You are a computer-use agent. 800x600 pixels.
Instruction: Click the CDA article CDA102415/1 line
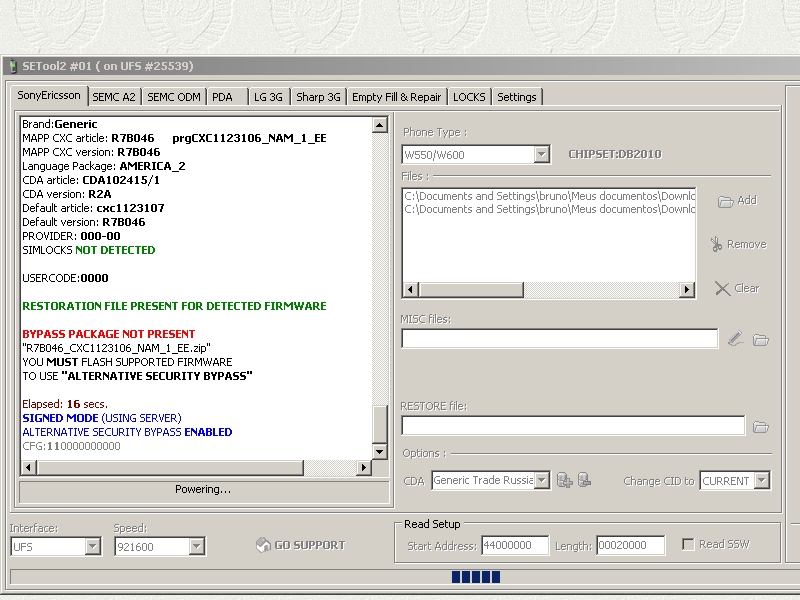click(x=91, y=180)
